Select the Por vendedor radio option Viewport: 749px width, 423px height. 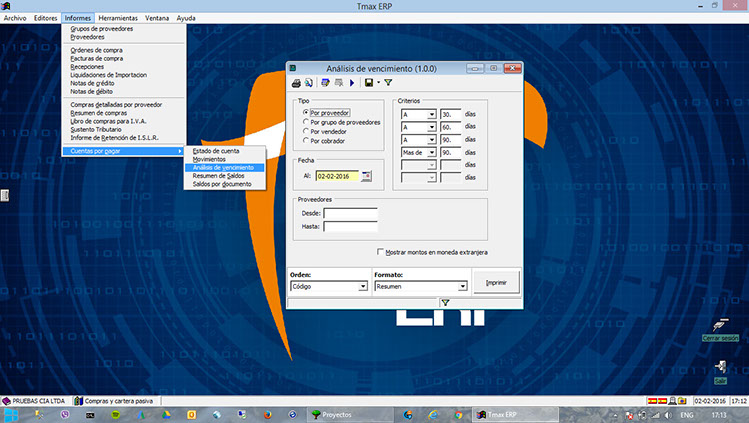pos(305,132)
